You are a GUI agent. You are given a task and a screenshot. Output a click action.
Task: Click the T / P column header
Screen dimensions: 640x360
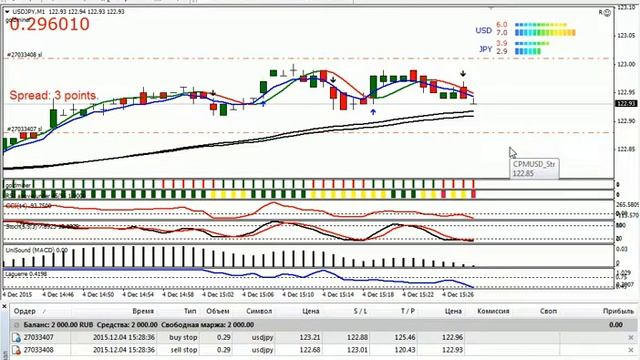407,311
